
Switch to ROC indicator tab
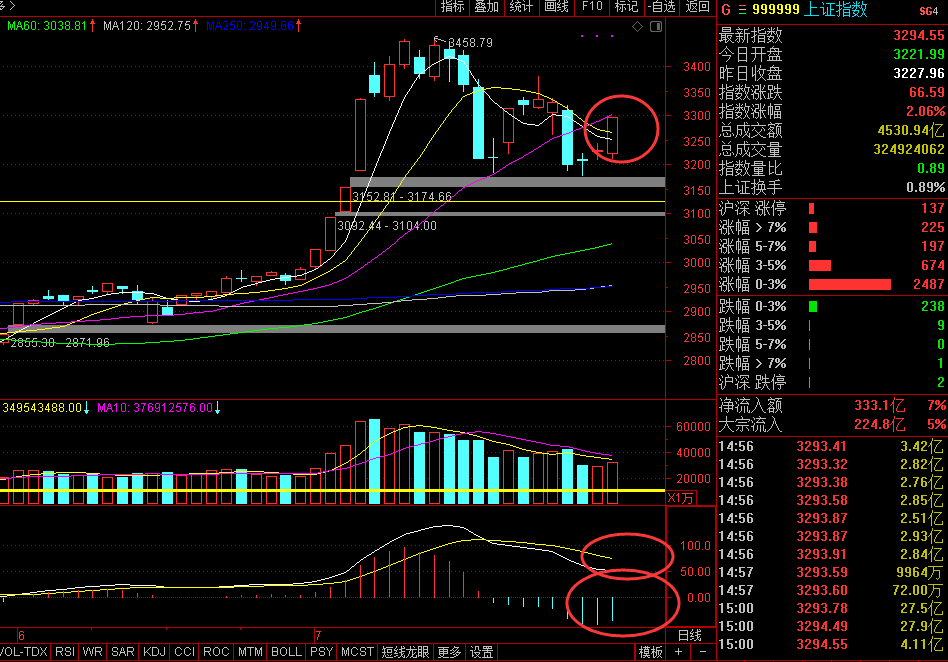[x=216, y=652]
